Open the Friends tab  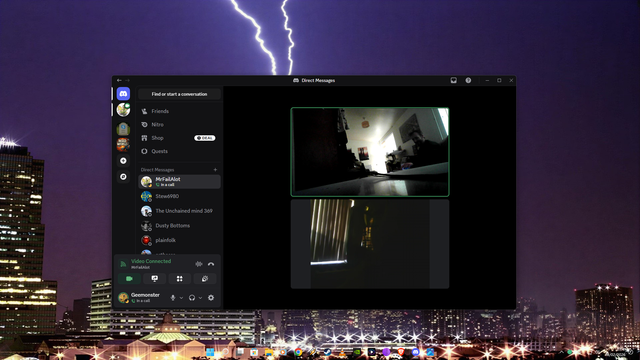[179, 111]
